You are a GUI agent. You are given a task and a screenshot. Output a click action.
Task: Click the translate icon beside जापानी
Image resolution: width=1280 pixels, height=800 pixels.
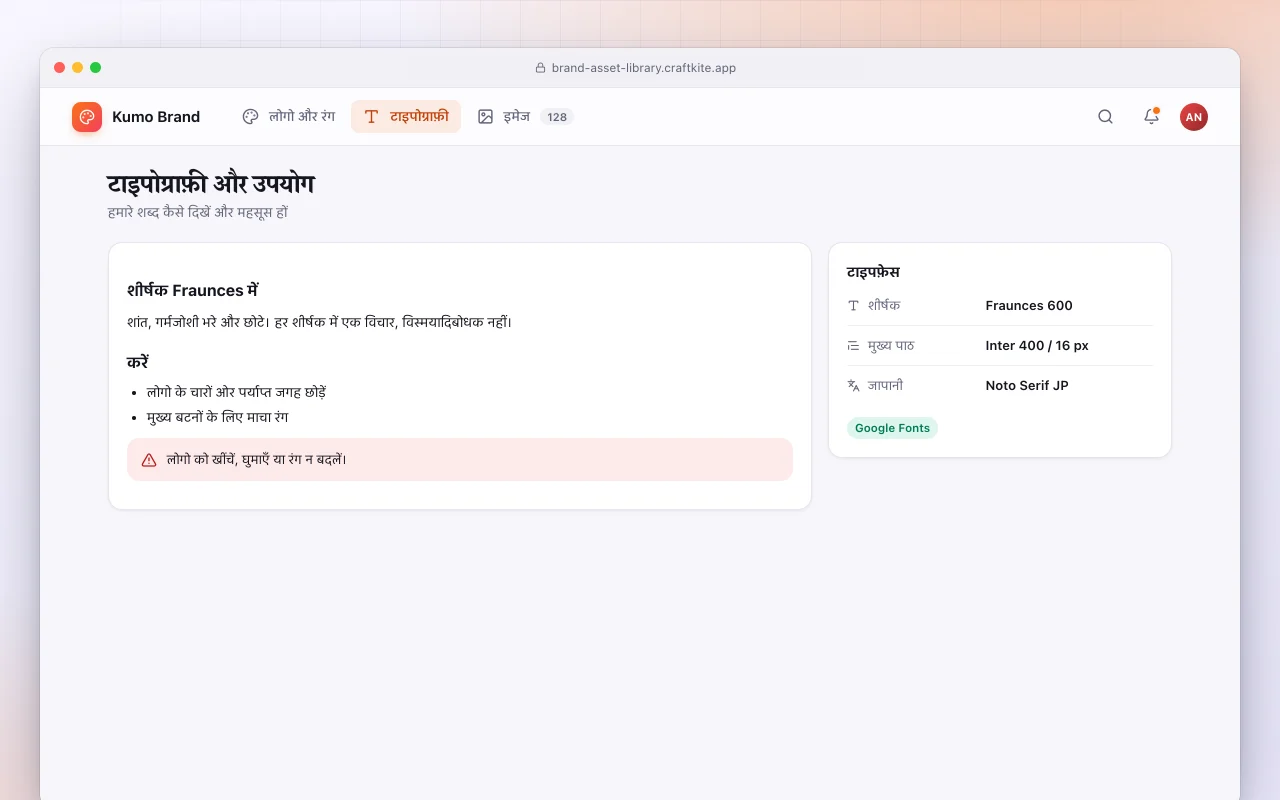(853, 386)
